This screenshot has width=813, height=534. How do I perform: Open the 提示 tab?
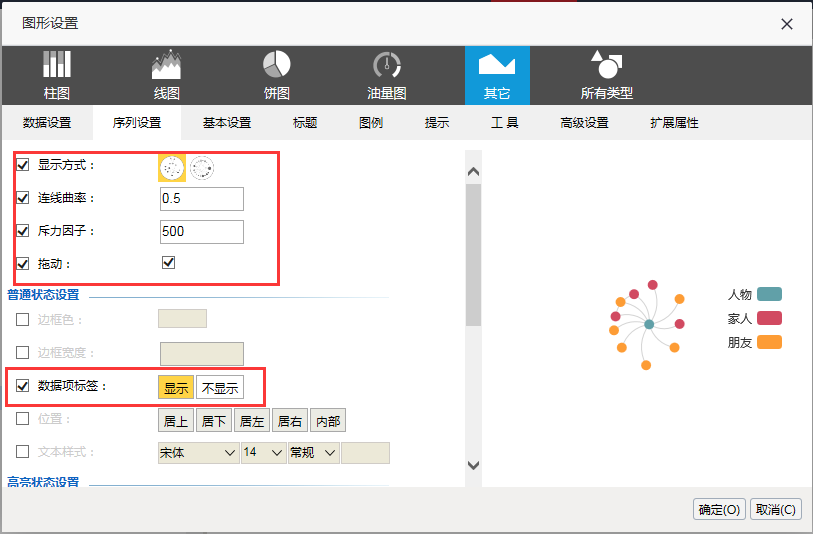[437, 123]
